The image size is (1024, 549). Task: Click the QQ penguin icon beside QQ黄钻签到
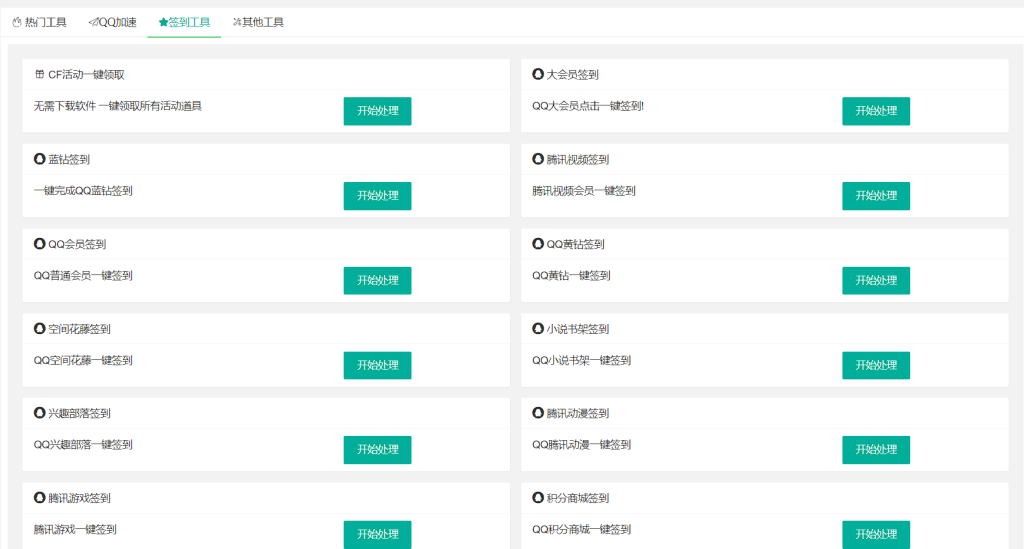pyautogui.click(x=537, y=243)
